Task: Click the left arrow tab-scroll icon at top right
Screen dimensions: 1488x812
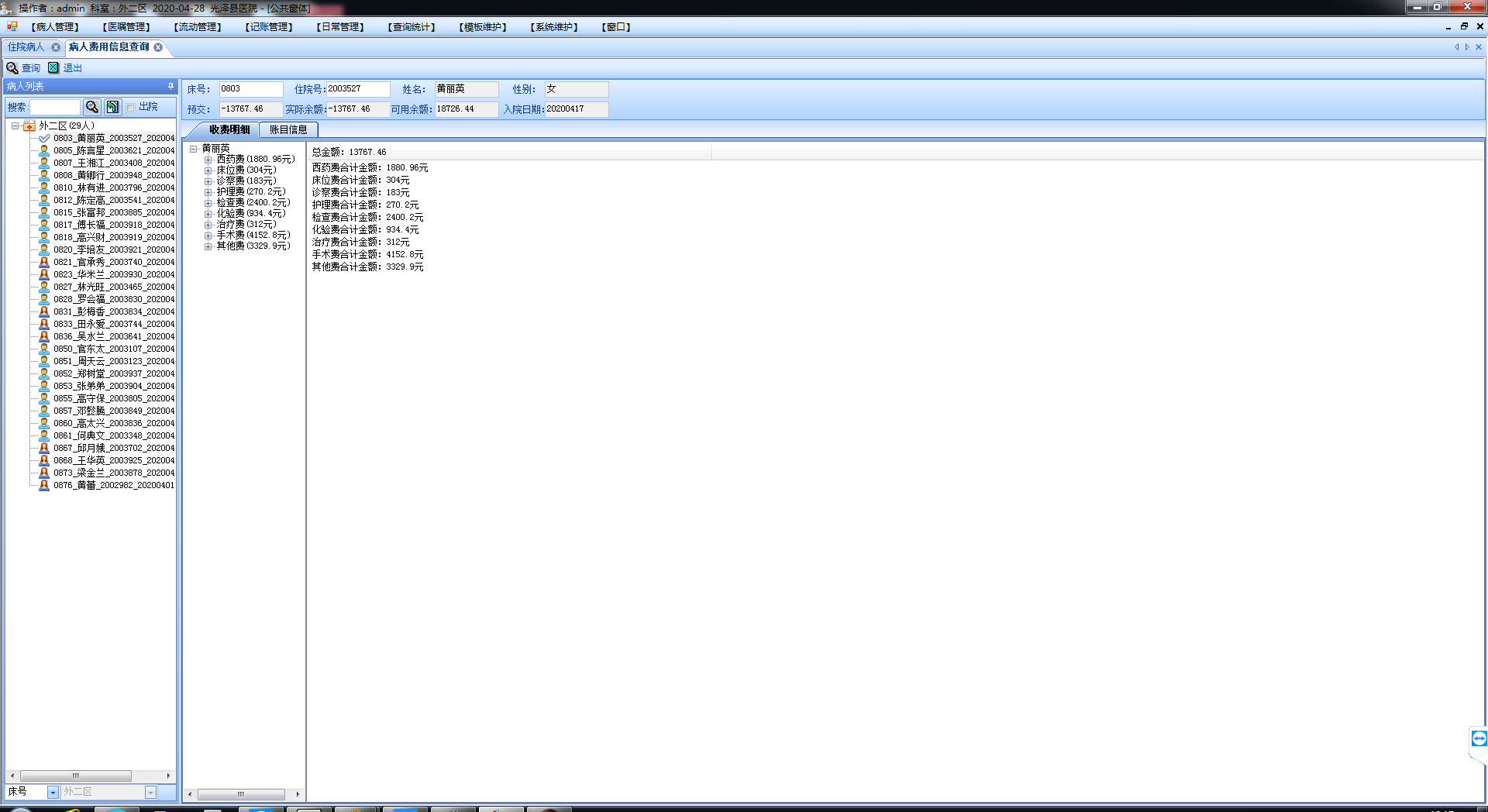Action: 1456,47
